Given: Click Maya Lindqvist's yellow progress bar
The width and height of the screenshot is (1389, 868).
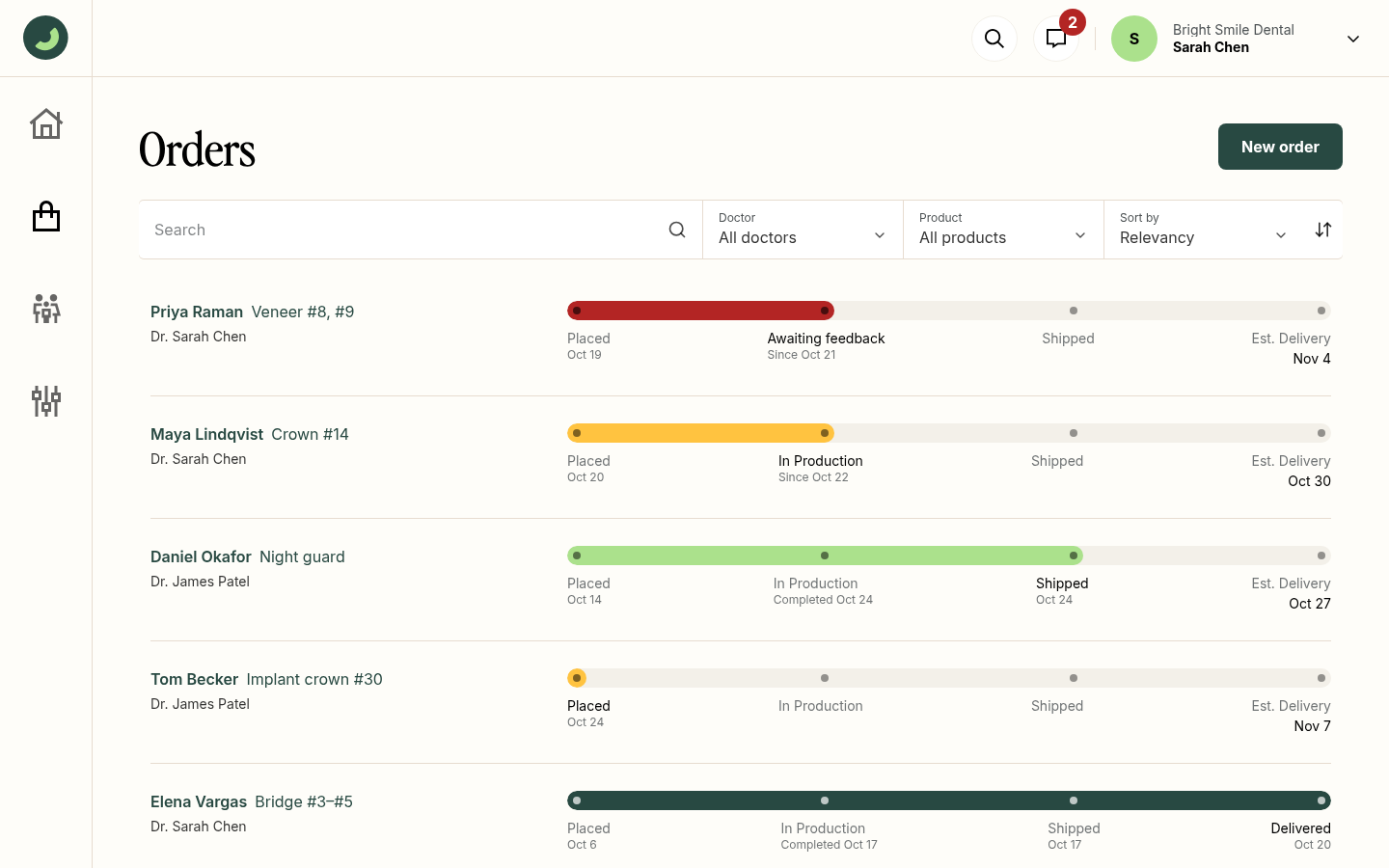Looking at the screenshot, I should pyautogui.click(x=700, y=433).
